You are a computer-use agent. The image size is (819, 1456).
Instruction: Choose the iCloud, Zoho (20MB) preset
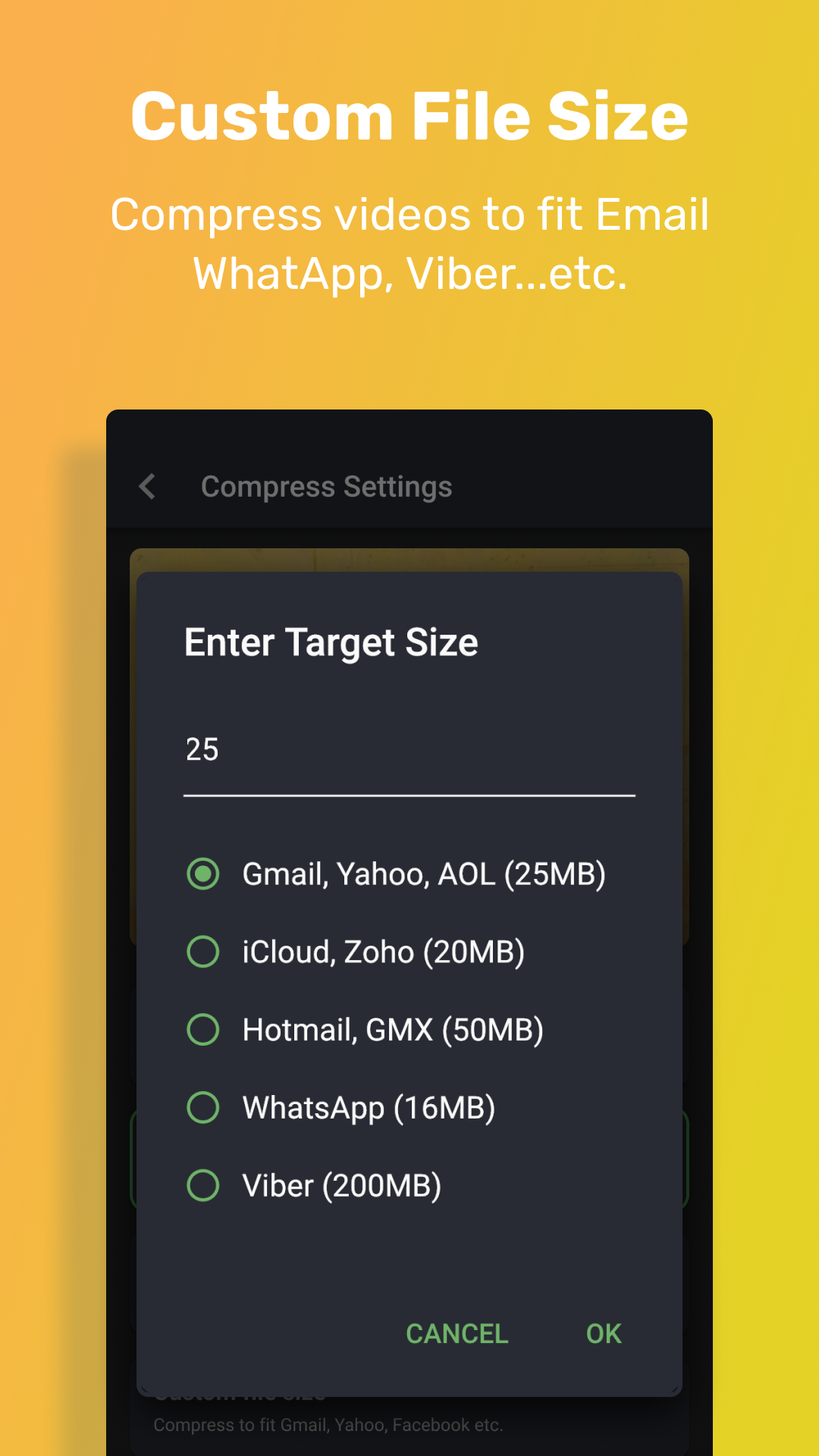[x=383, y=952]
